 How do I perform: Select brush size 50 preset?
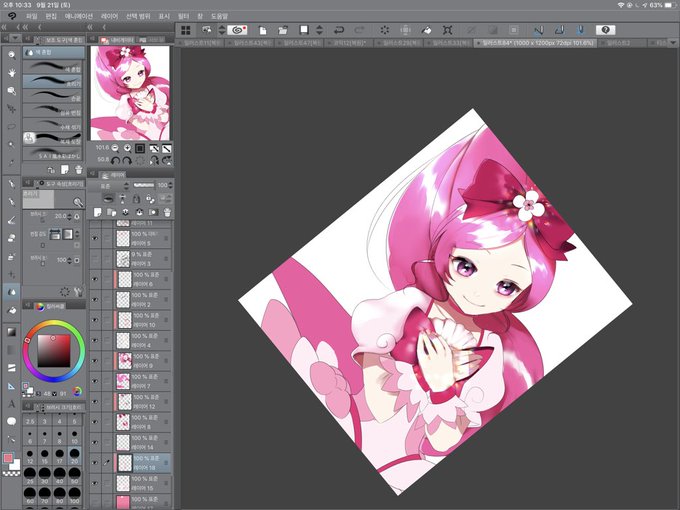pyautogui.click(x=75, y=474)
